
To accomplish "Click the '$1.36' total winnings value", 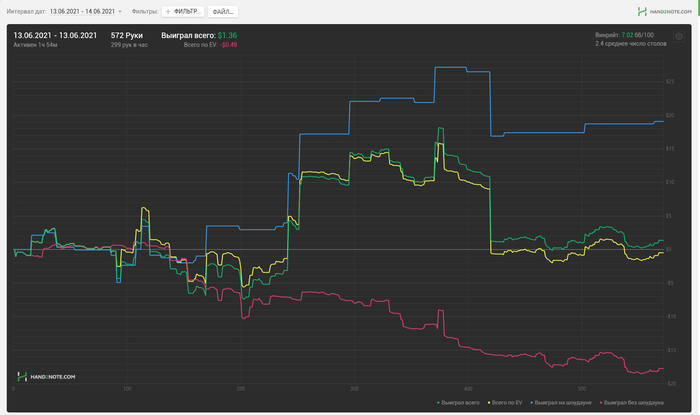I will [x=227, y=35].
